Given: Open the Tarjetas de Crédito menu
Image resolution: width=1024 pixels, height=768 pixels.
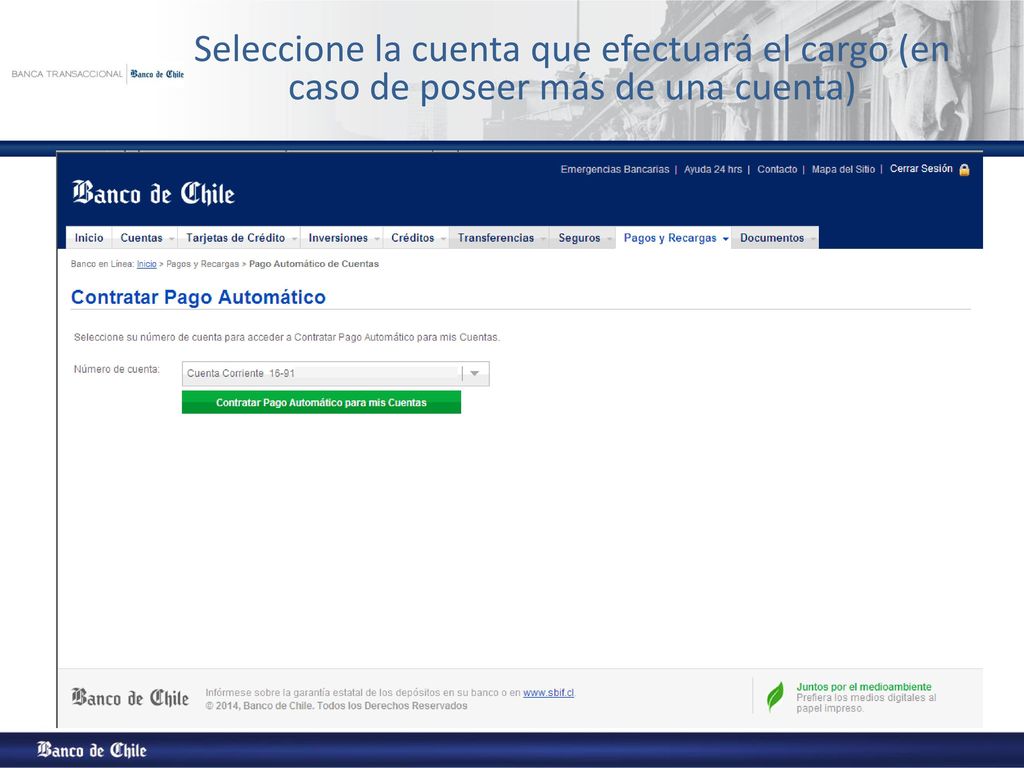Looking at the screenshot, I should pyautogui.click(x=240, y=238).
